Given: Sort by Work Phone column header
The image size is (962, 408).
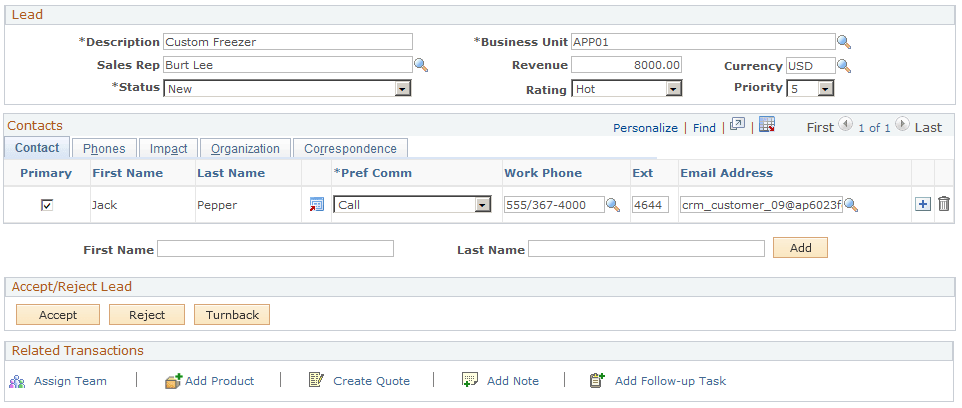Looking at the screenshot, I should pyautogui.click(x=543, y=173).
